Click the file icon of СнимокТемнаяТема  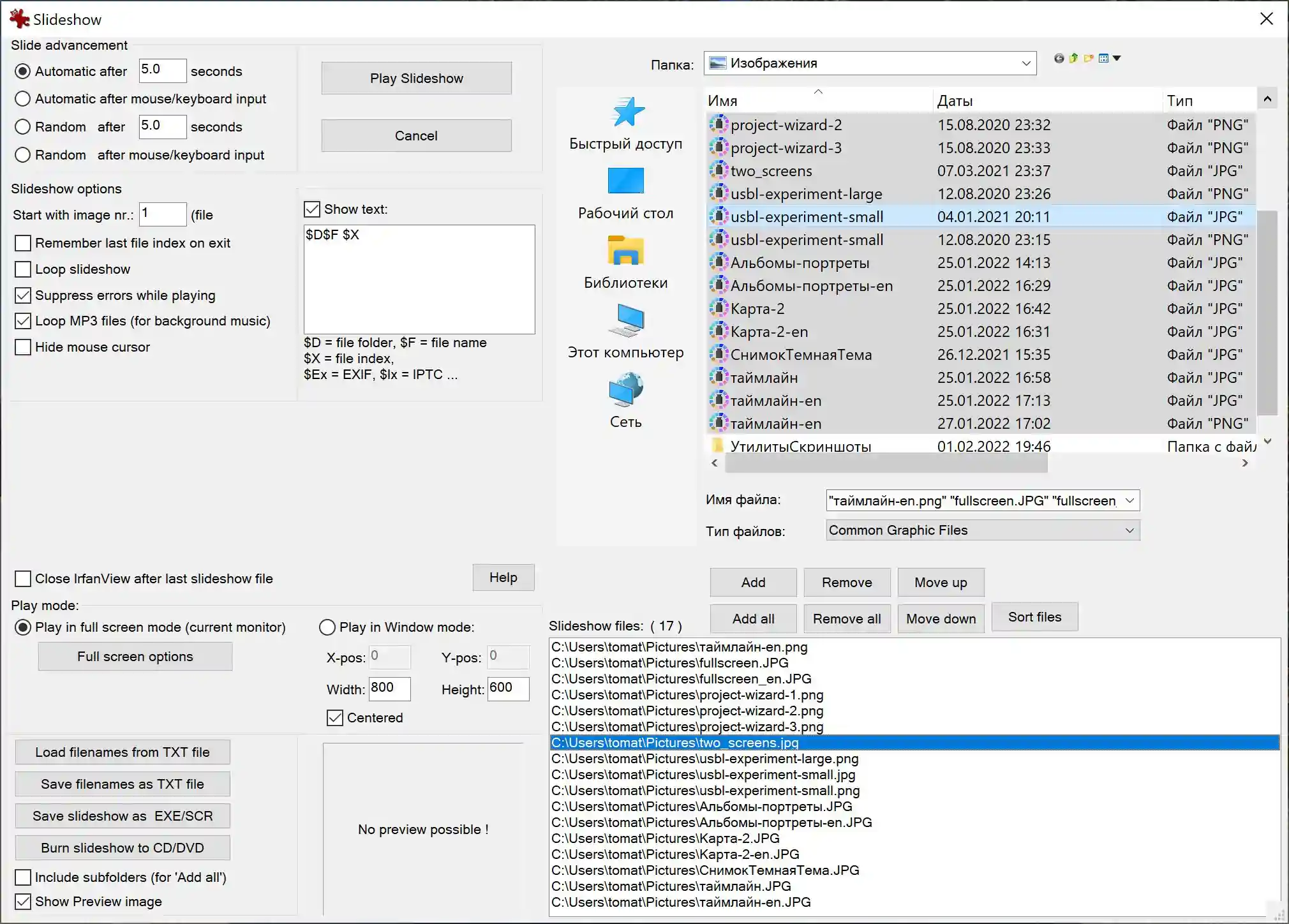[719, 354]
